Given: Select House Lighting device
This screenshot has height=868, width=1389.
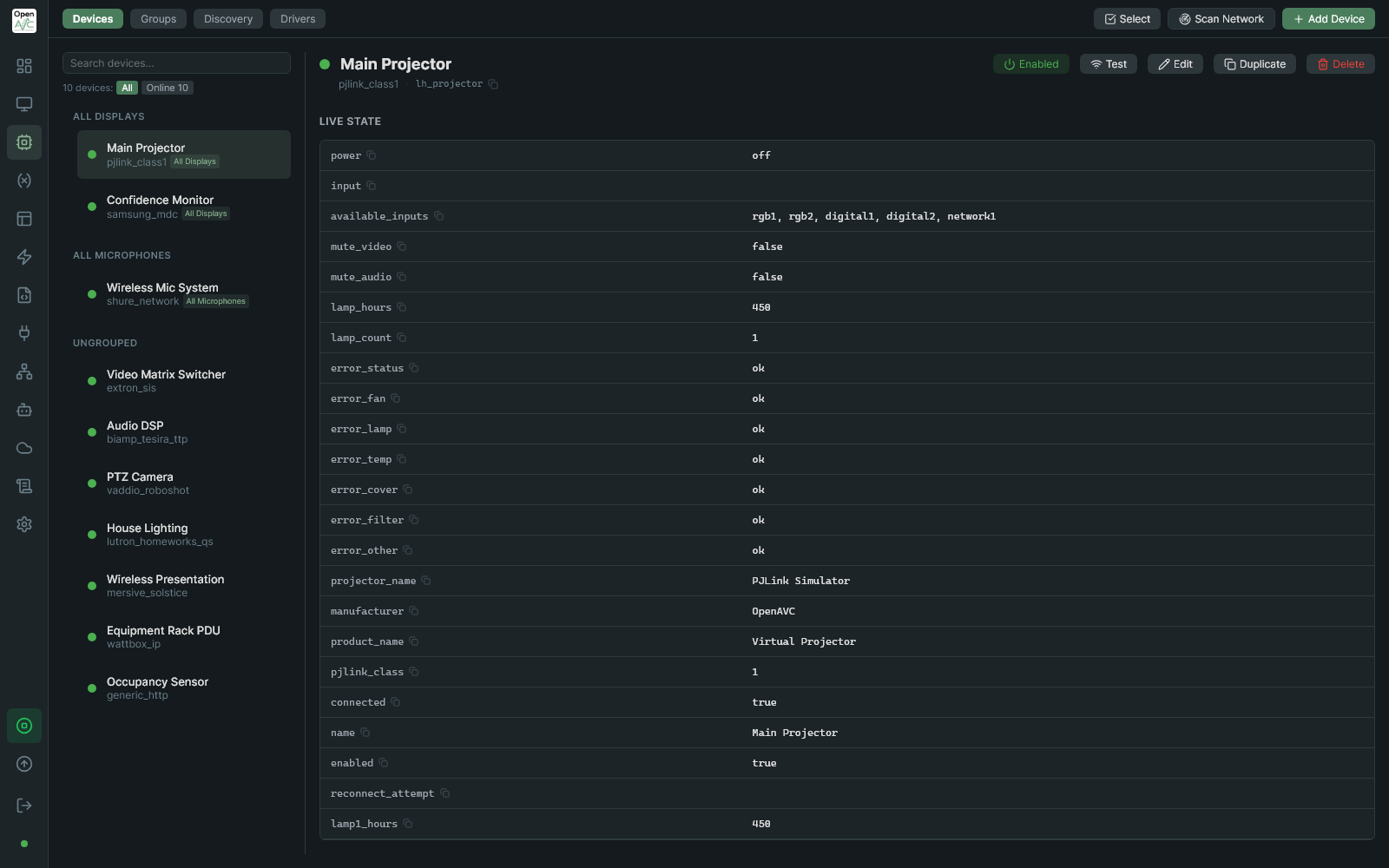Looking at the screenshot, I should 184,535.
